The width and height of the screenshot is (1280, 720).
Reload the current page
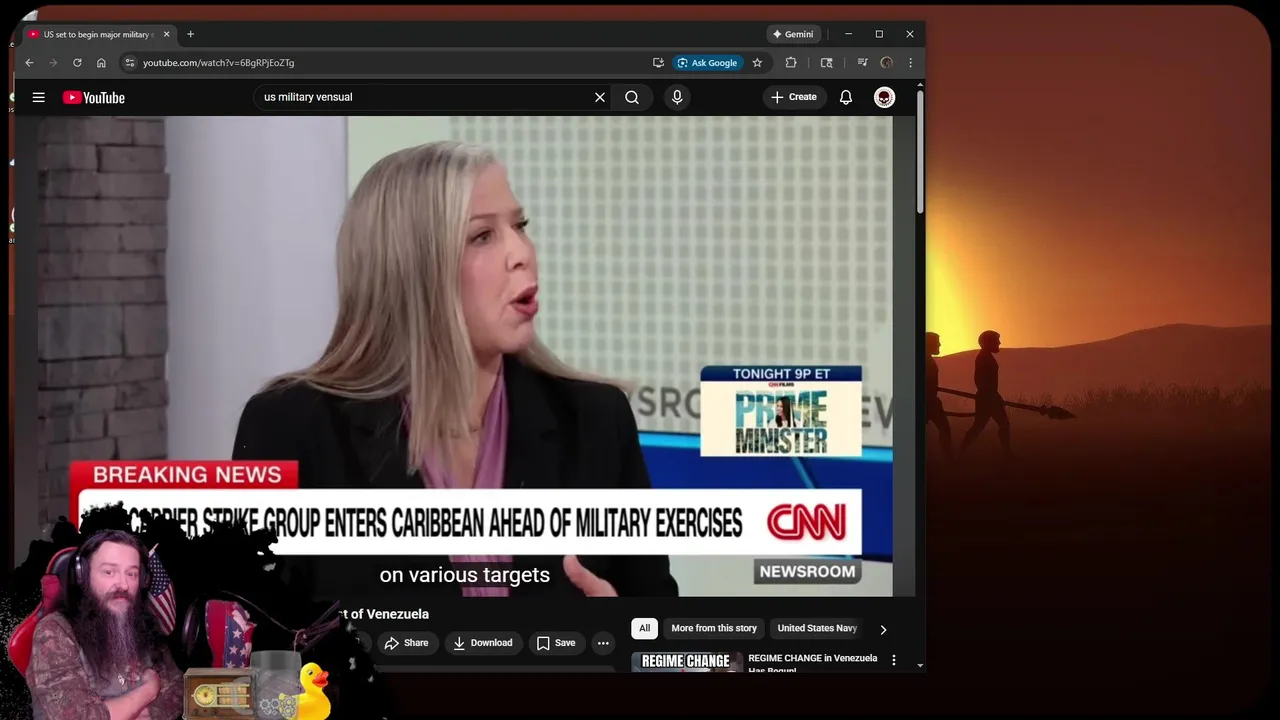(77, 62)
